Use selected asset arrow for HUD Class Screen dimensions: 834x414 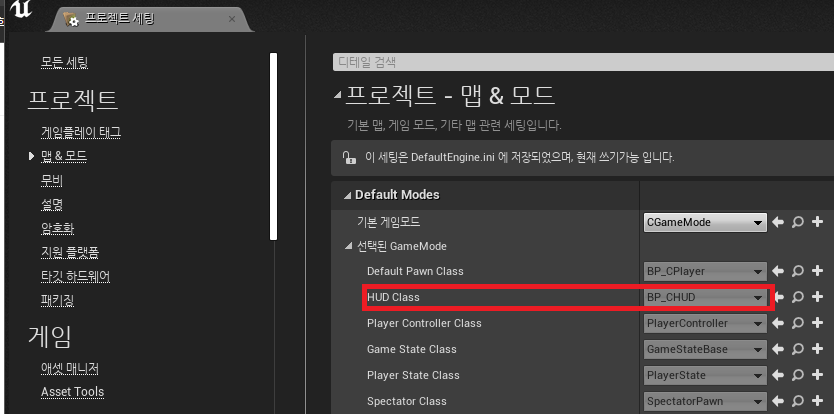click(x=780, y=297)
